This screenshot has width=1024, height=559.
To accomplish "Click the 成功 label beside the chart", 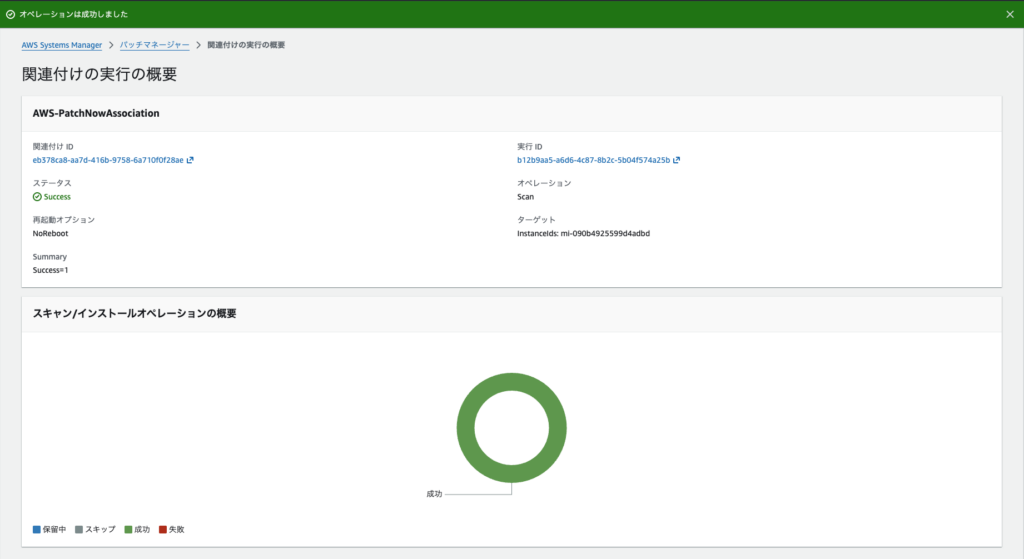I will coord(434,494).
